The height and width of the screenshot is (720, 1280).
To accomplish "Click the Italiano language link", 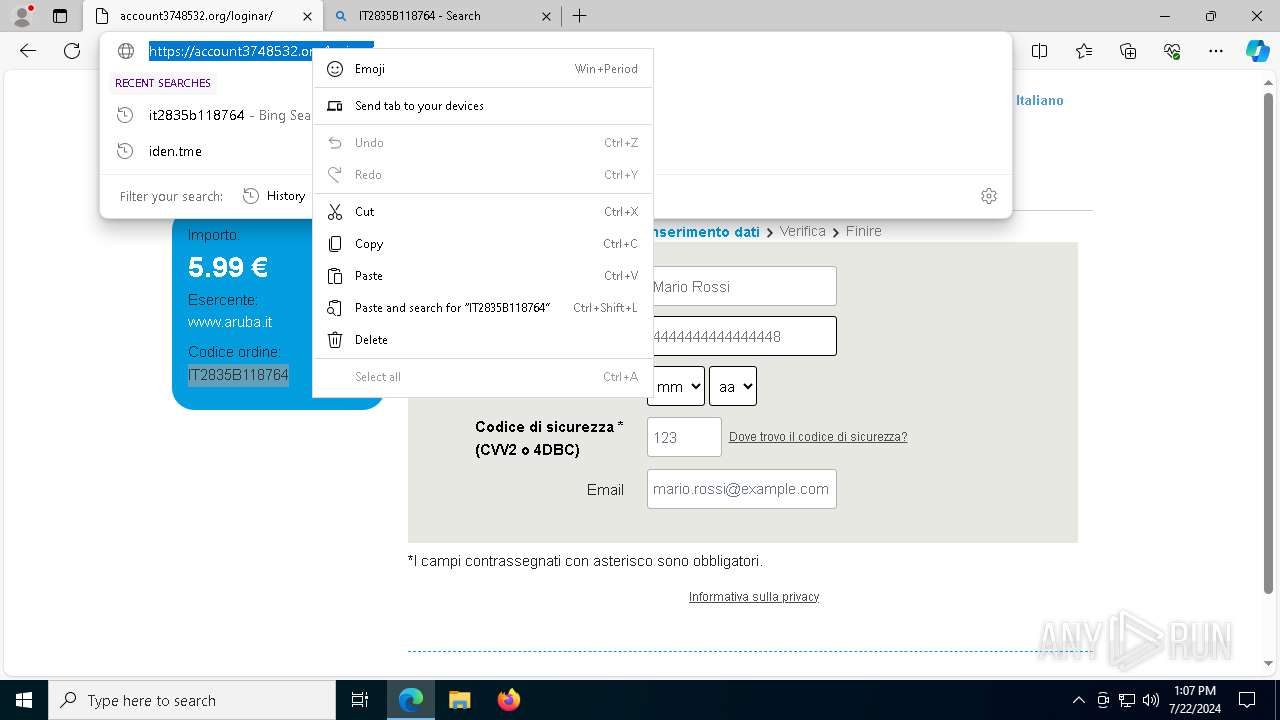I will (1040, 100).
